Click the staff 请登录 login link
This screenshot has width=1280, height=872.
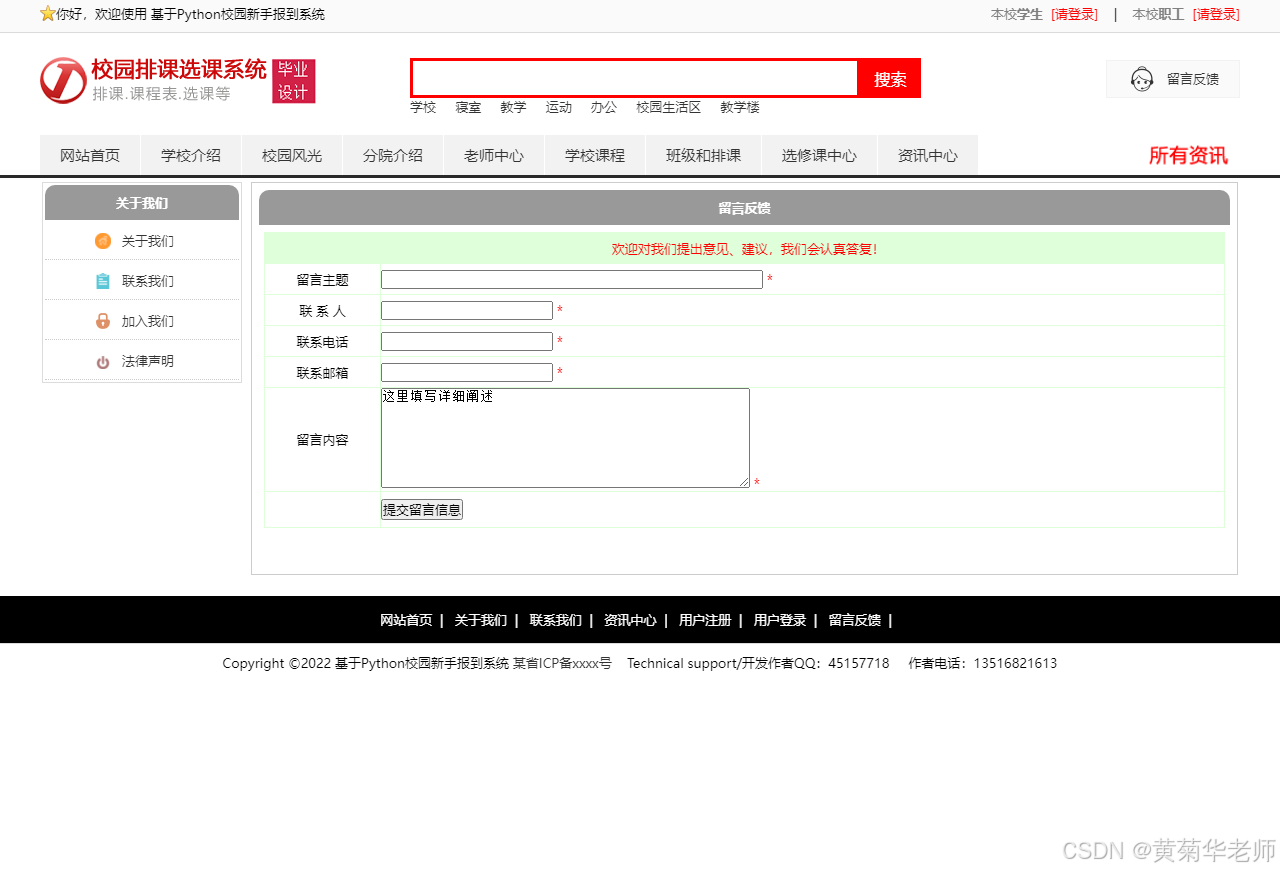tap(1216, 14)
